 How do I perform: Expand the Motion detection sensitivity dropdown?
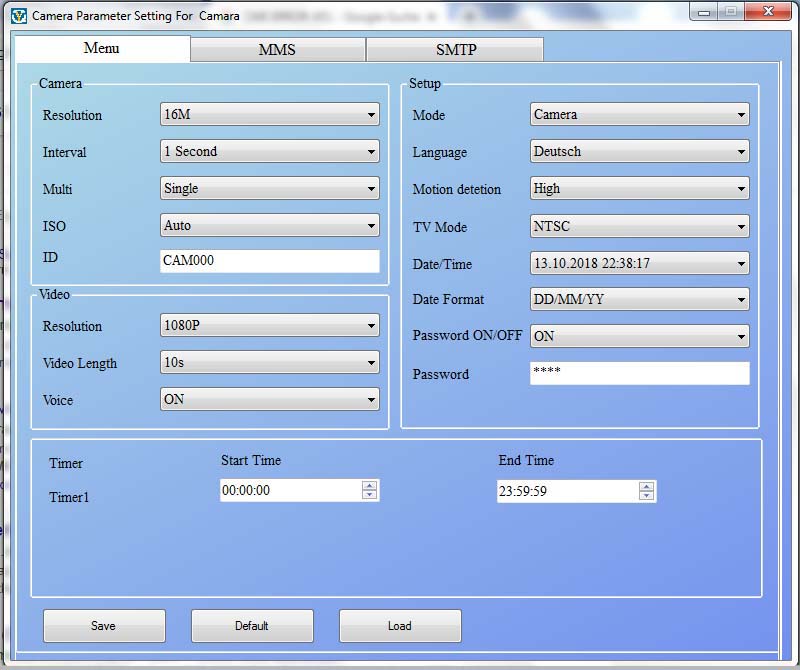click(x=639, y=189)
